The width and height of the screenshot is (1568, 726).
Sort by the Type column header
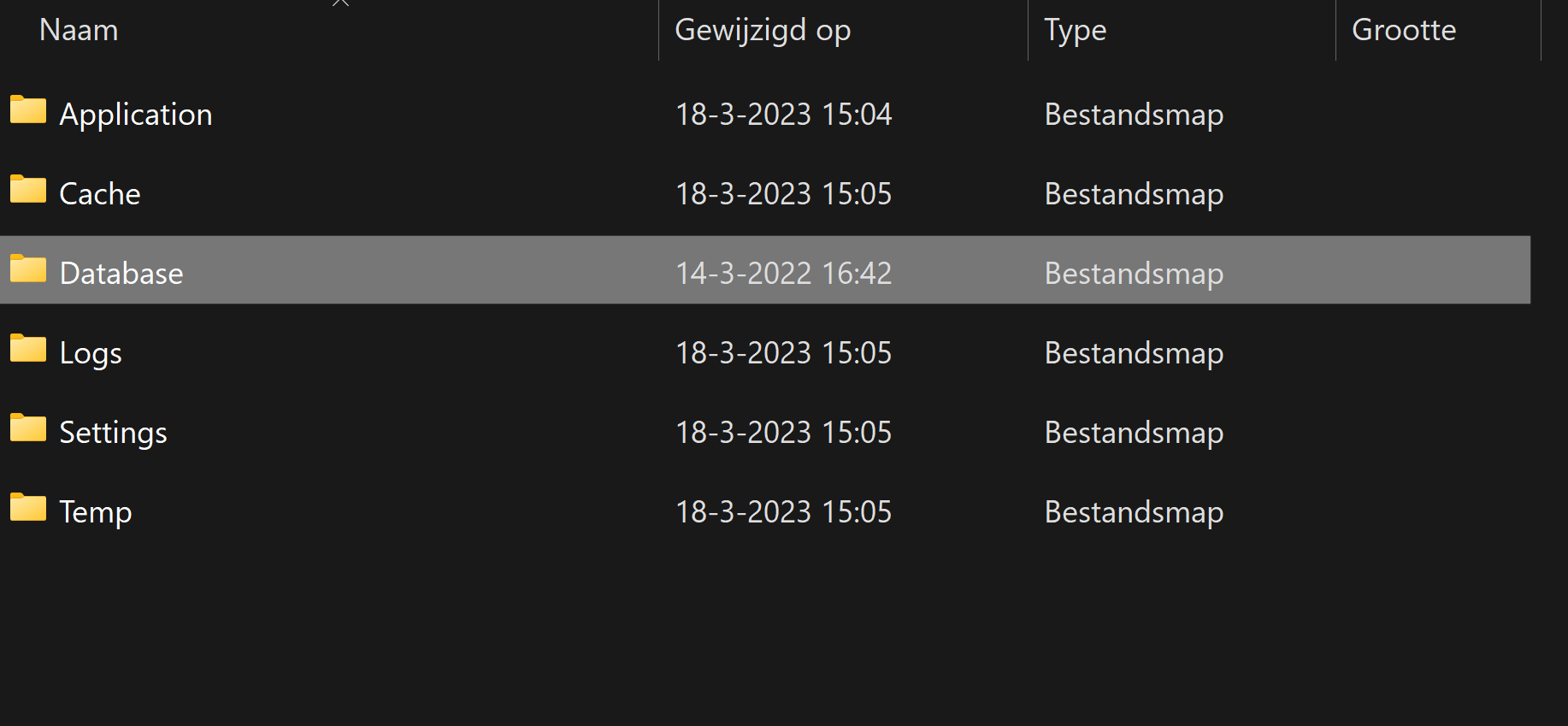[x=1075, y=30]
